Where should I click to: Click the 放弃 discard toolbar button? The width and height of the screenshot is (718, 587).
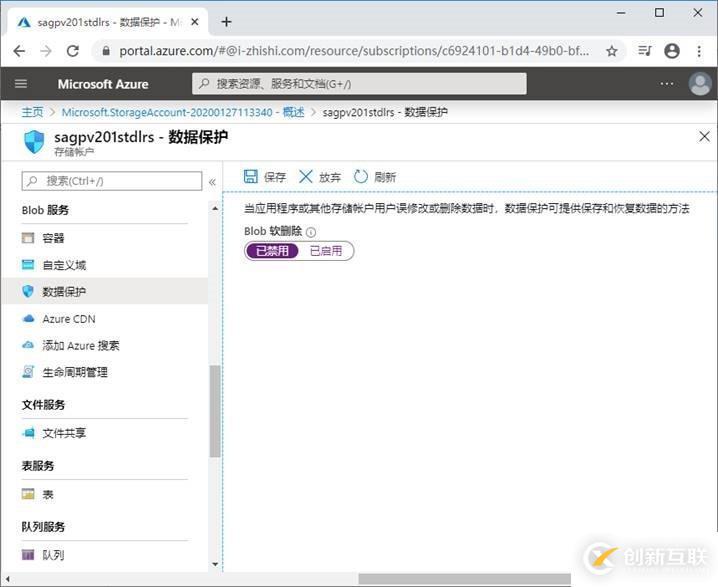(x=320, y=177)
